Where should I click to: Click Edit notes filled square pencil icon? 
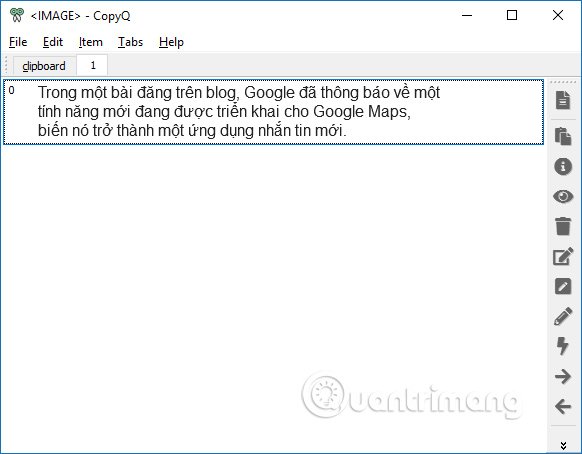pyautogui.click(x=563, y=286)
